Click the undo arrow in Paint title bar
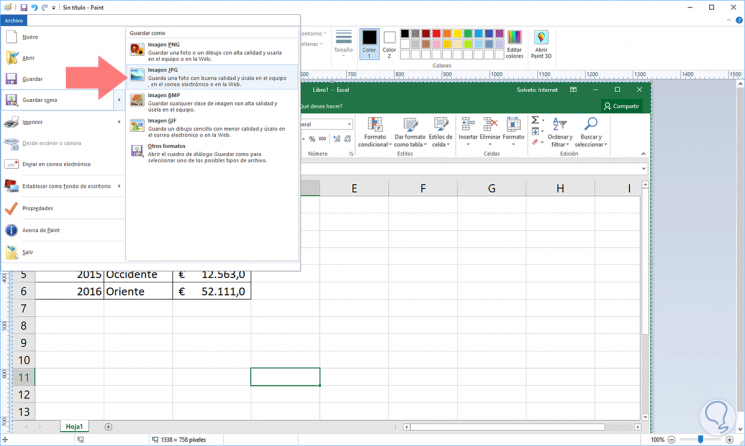Viewport: 745px width, 446px height. coord(34,8)
